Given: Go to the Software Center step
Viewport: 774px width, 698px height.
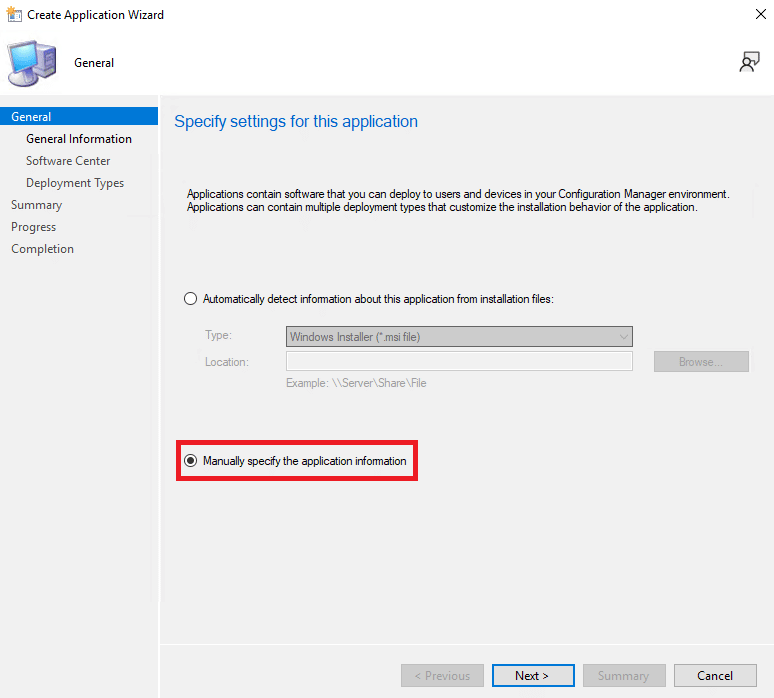Looking at the screenshot, I should pyautogui.click(x=68, y=161).
